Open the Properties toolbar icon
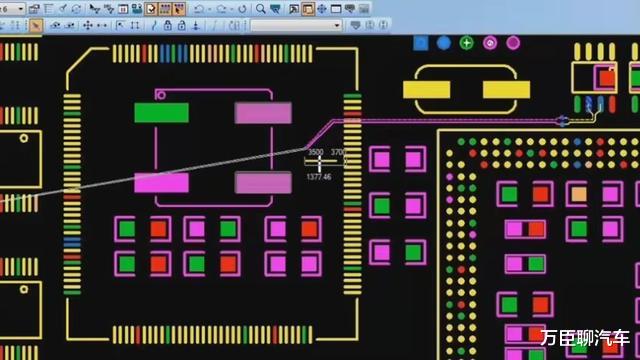This screenshot has height=360, width=640. click(34, 9)
